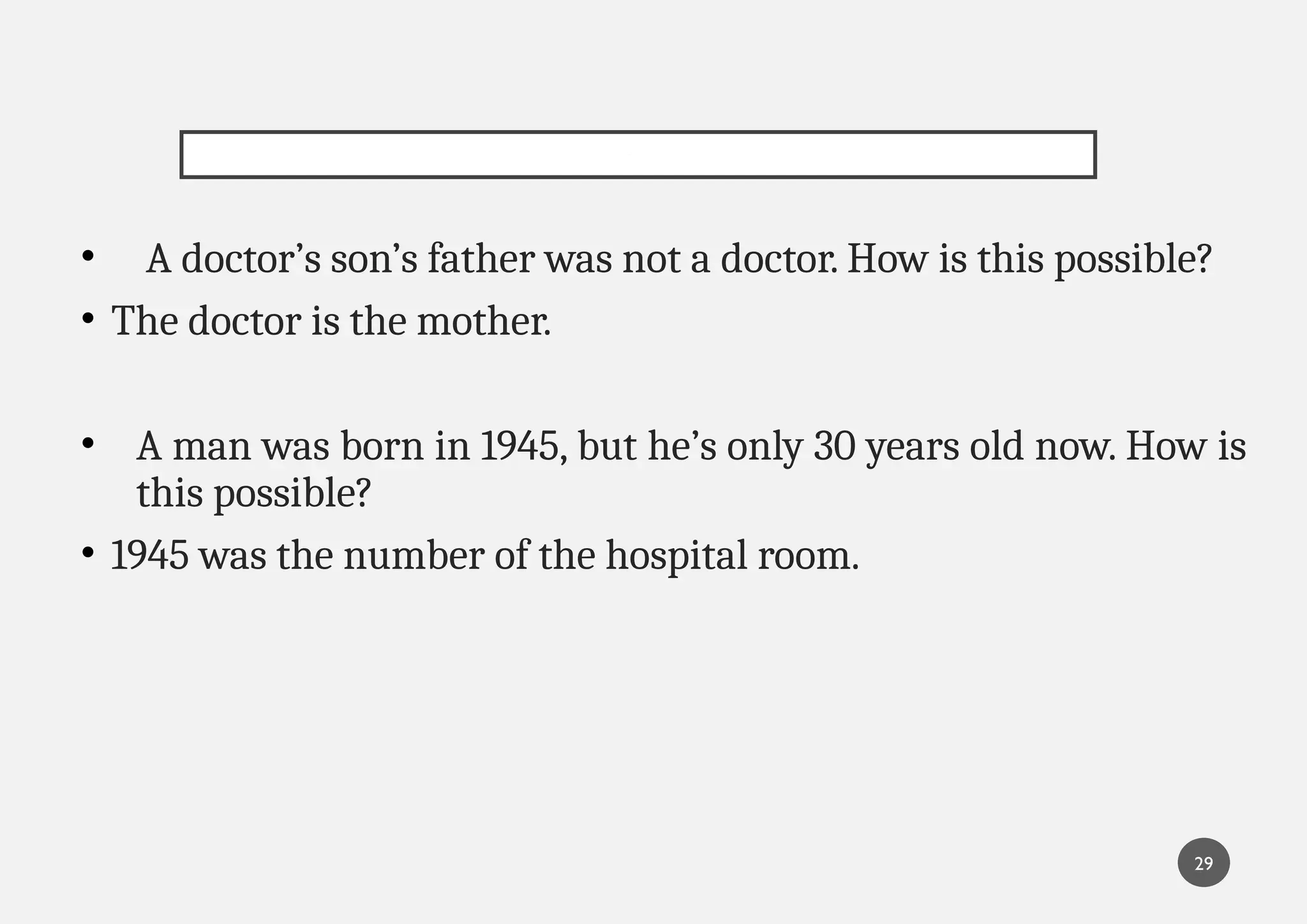Click the words "A doctor's son's father"
The width and height of the screenshot is (1307, 924).
click(340, 259)
